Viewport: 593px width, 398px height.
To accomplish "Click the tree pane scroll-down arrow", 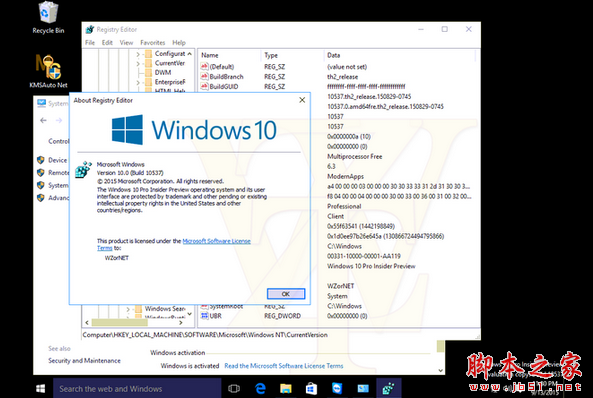I will point(189,314).
